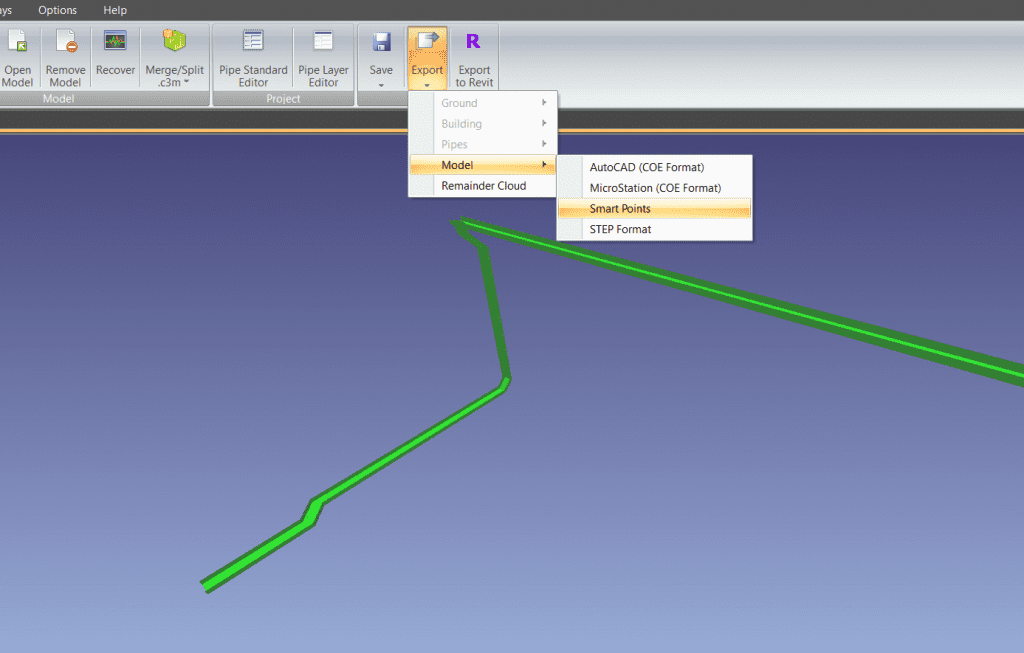Click the Remove Model icon
Viewport: 1024px width, 653px height.
[66, 42]
